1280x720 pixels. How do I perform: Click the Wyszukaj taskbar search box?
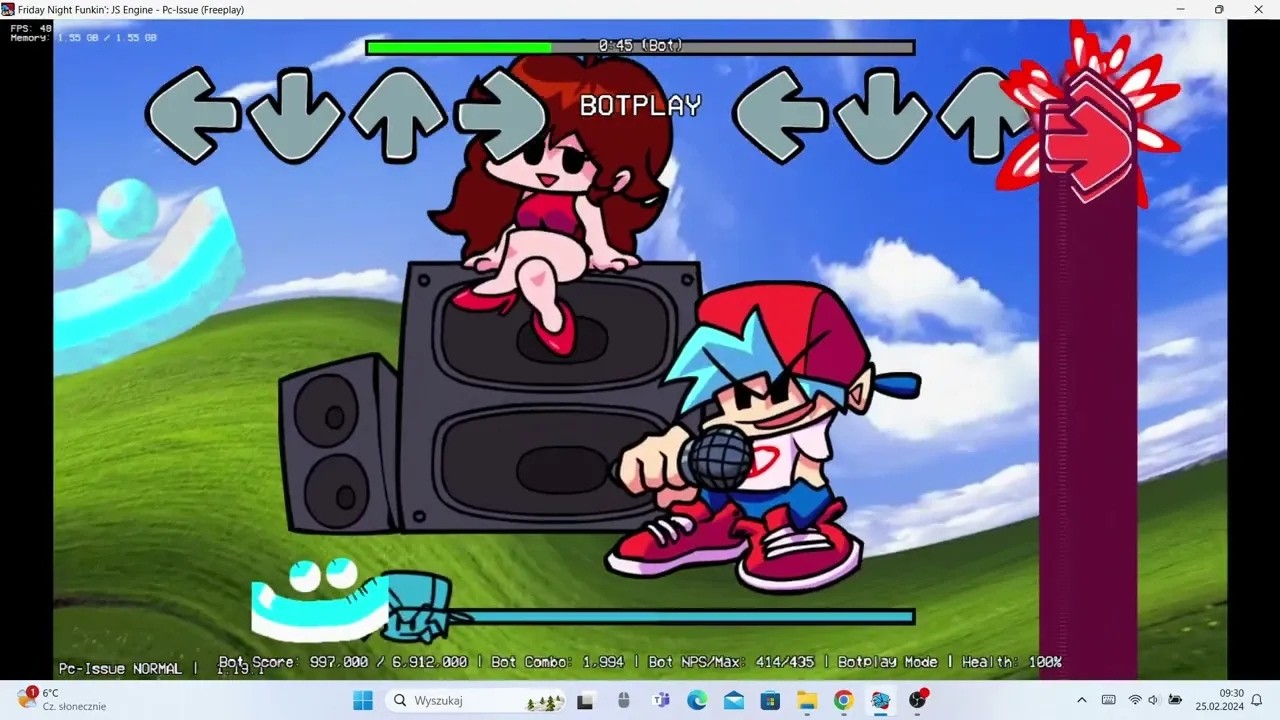477,700
